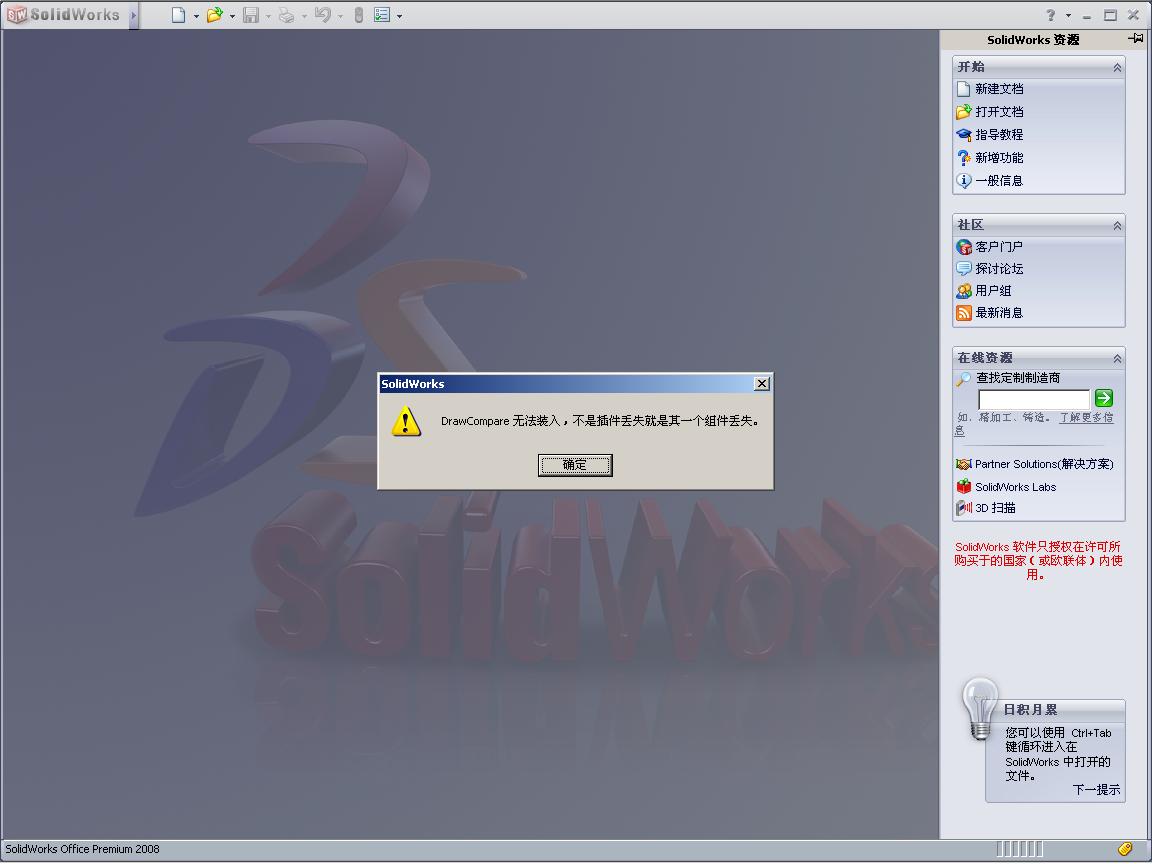This screenshot has width=1152, height=864.
Task: Click the Open folder toolbar icon
Action: 215,15
